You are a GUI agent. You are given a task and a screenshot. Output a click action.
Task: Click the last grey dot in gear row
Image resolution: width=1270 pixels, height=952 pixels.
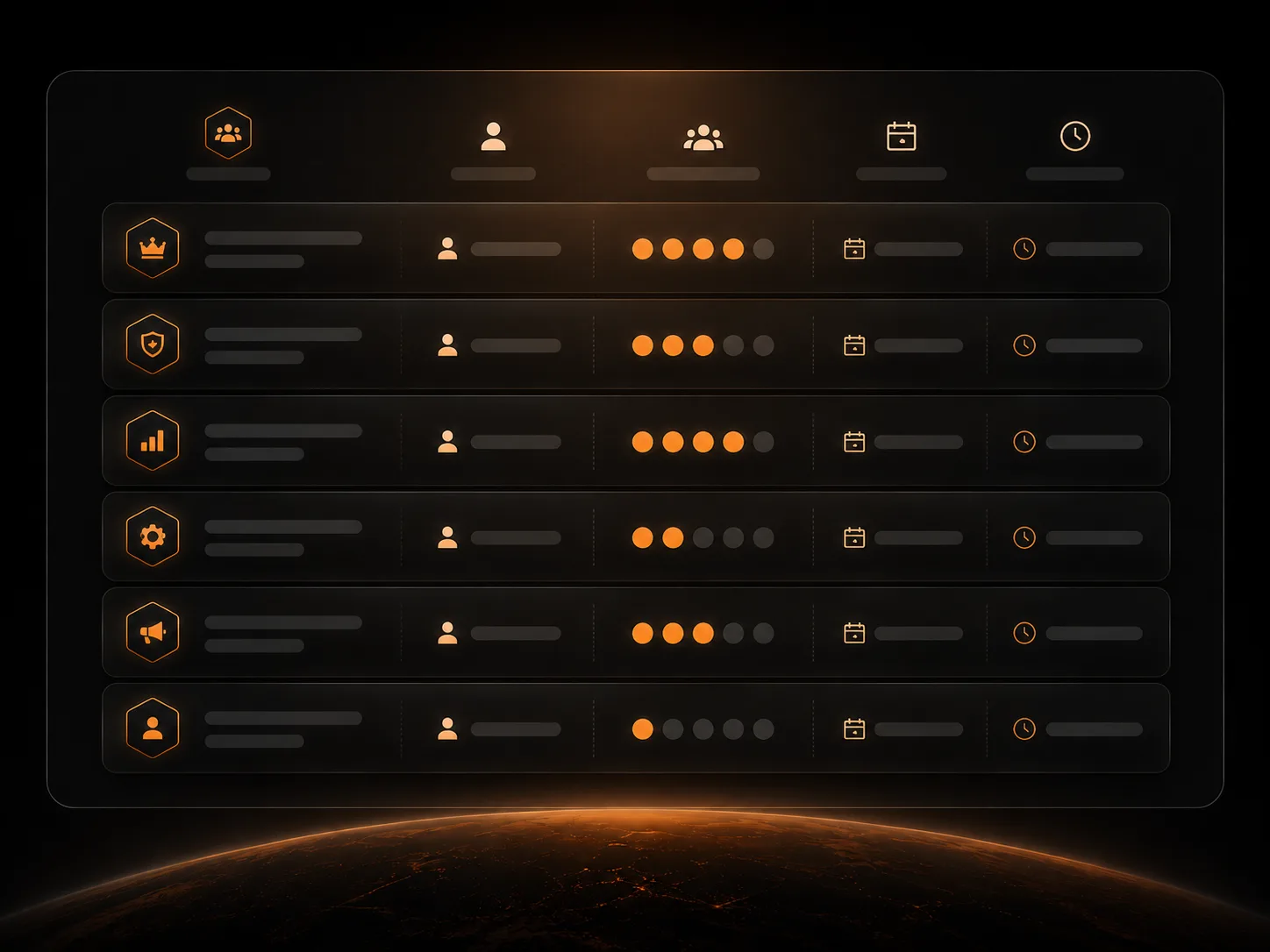pyautogui.click(x=764, y=537)
